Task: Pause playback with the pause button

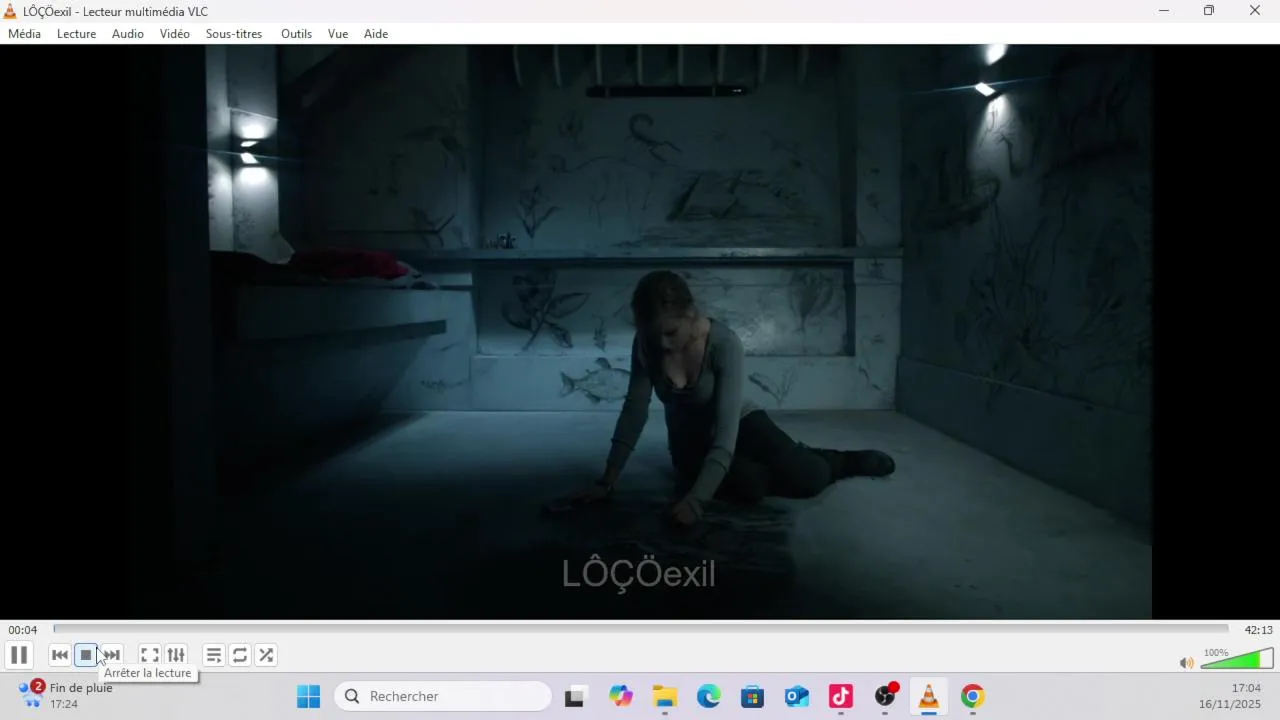Action: [18, 655]
